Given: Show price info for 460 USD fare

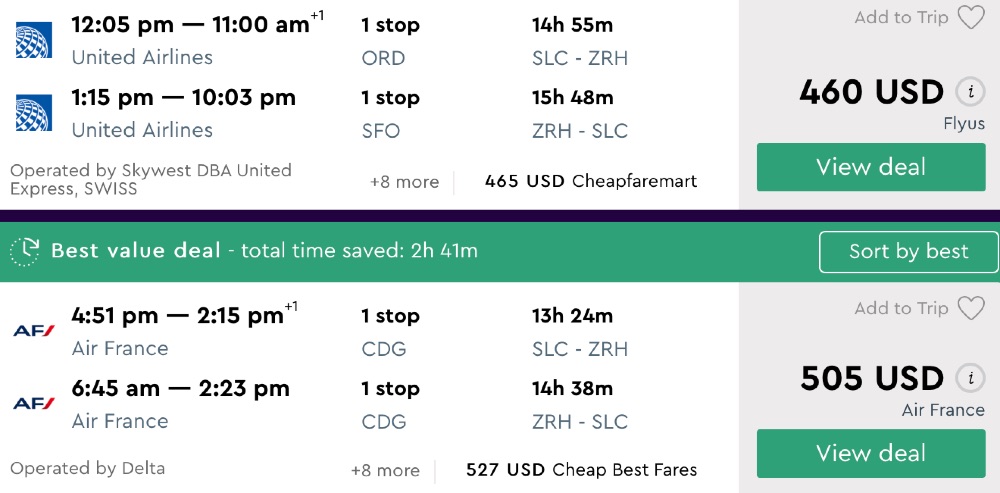Looking at the screenshot, I should 969,92.
